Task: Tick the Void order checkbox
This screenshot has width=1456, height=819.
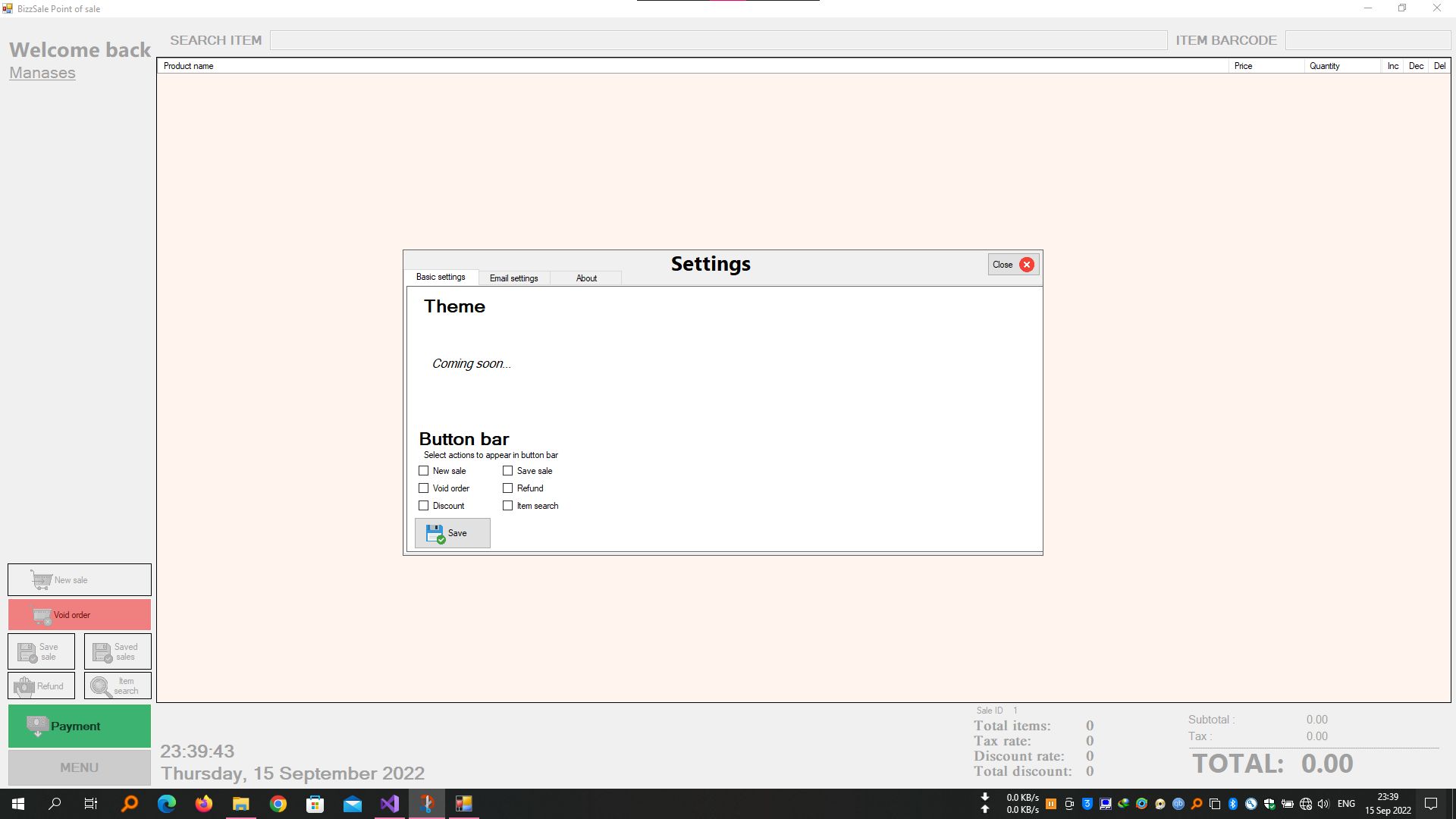Action: pos(424,488)
